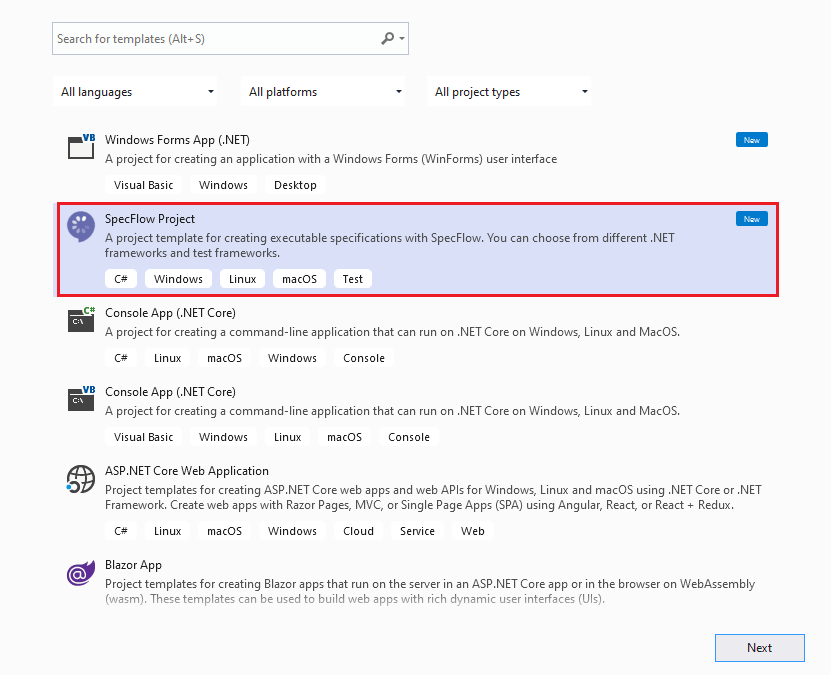Open the search options arrow beside magnifier

pos(402,39)
